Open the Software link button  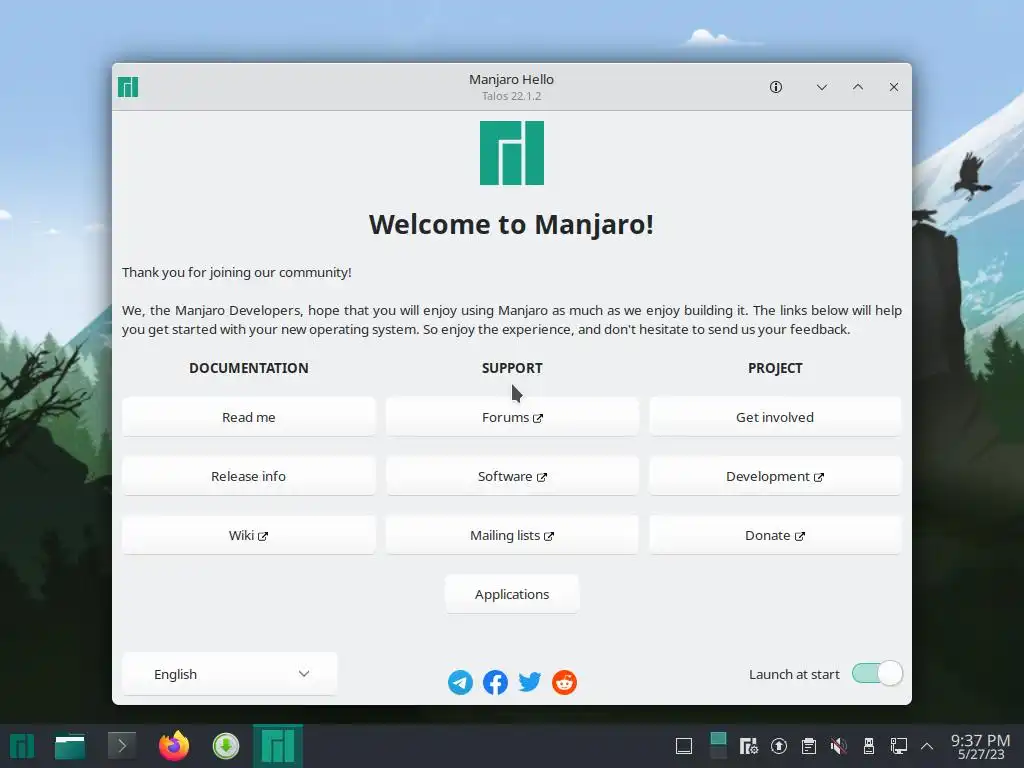(512, 476)
